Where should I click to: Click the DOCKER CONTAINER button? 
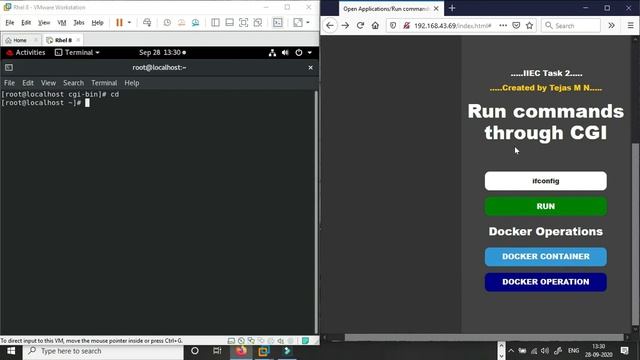[x=546, y=257]
